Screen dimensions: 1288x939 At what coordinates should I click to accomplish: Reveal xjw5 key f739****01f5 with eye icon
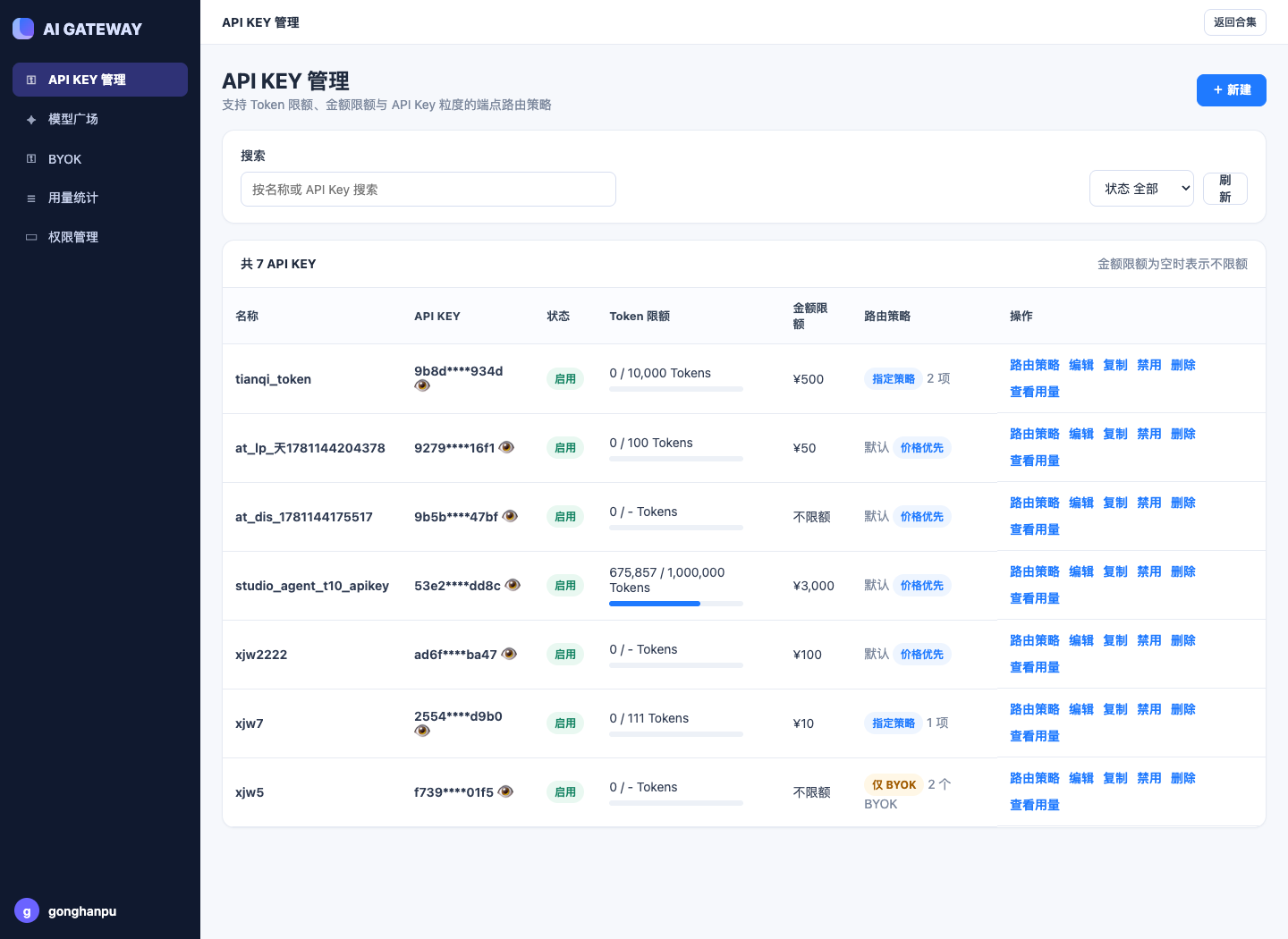[505, 791]
